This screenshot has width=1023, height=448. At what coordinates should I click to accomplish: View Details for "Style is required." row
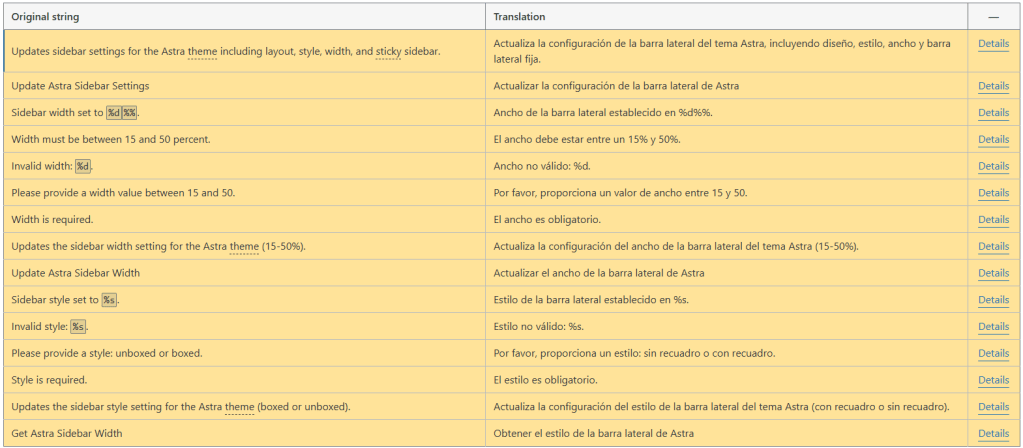[992, 380]
